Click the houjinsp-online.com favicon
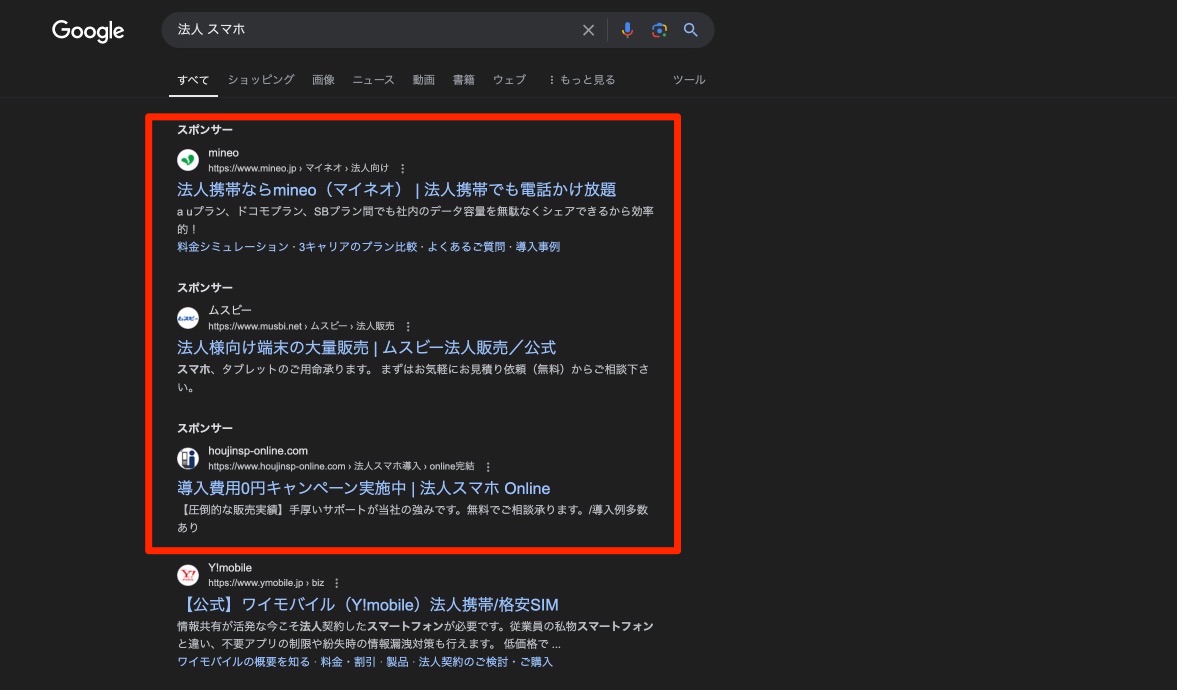Viewport: 1177px width, 690px height. 188,458
